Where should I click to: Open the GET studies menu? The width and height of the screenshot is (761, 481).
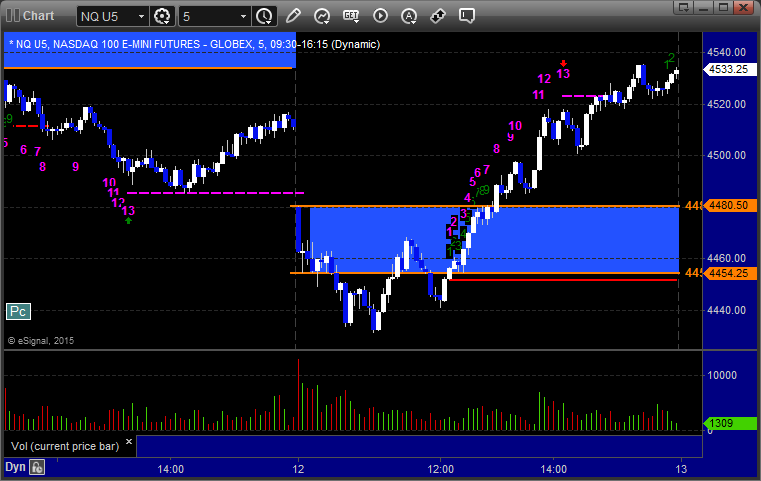click(351, 16)
